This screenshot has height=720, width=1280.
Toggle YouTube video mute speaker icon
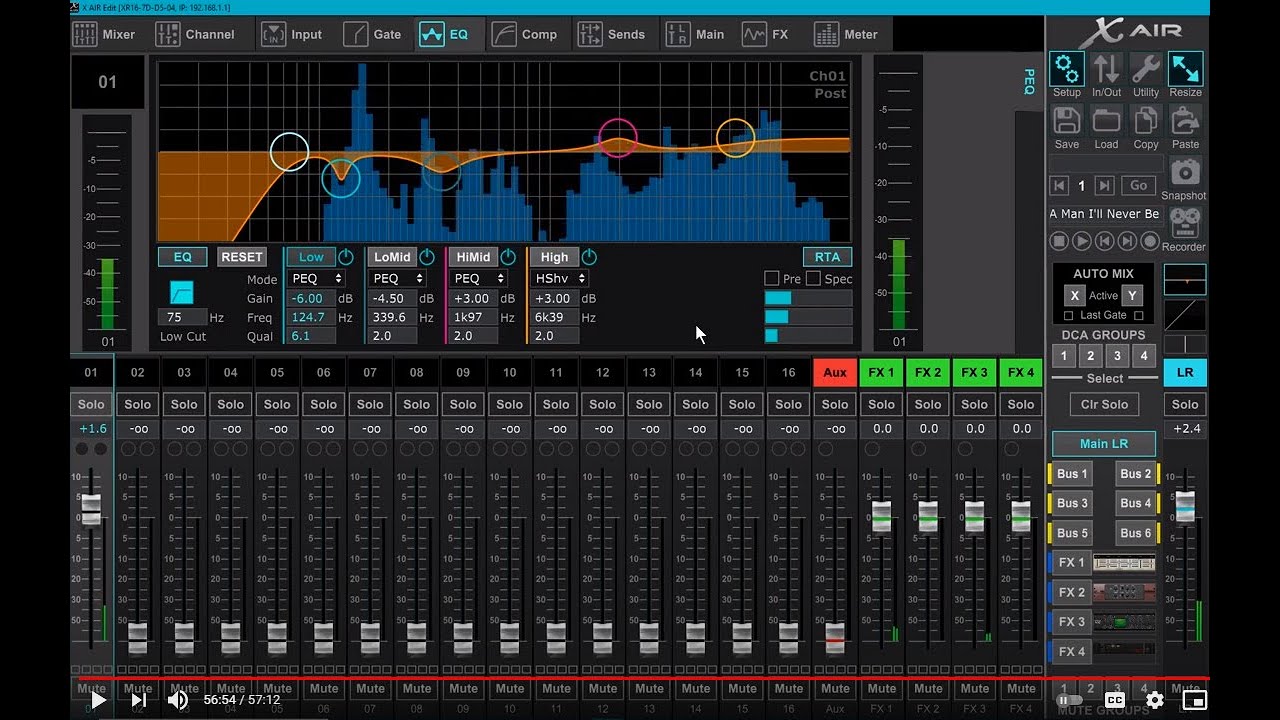(x=178, y=700)
